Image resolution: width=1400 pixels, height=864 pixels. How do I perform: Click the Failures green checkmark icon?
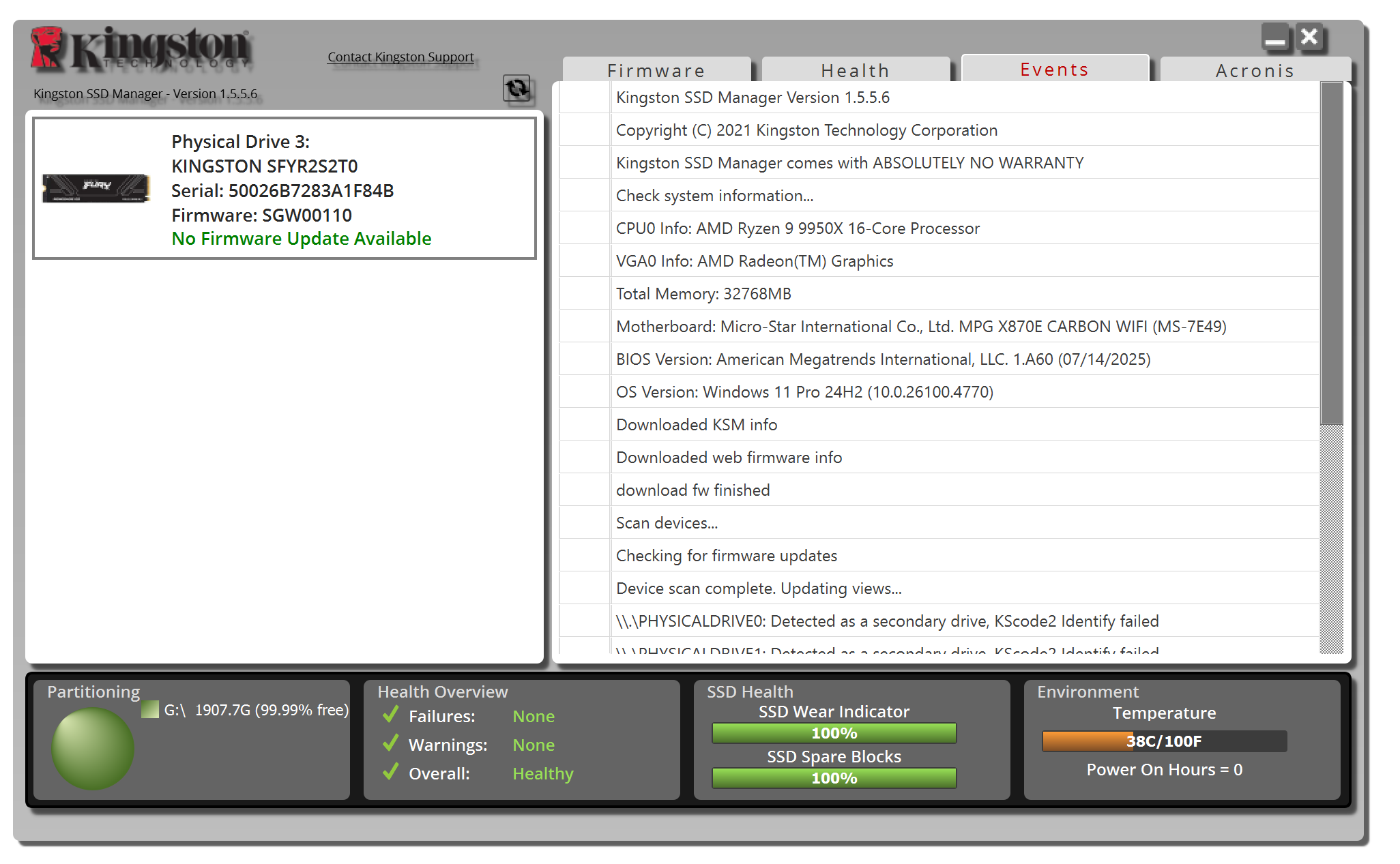(391, 715)
